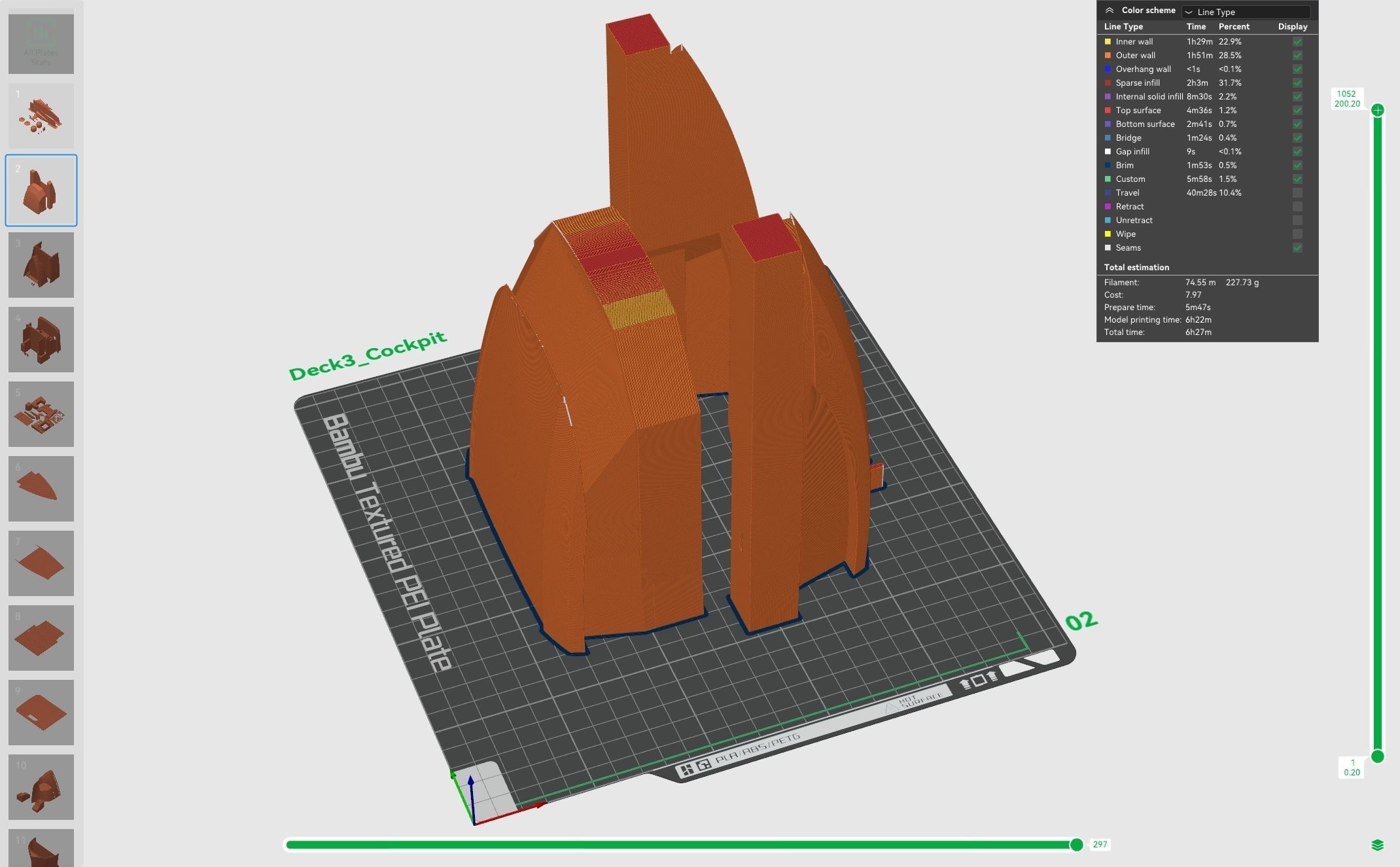This screenshot has height=867, width=1400.
Task: Open the Color scheme Line Type dropdown
Action: [x=1246, y=12]
